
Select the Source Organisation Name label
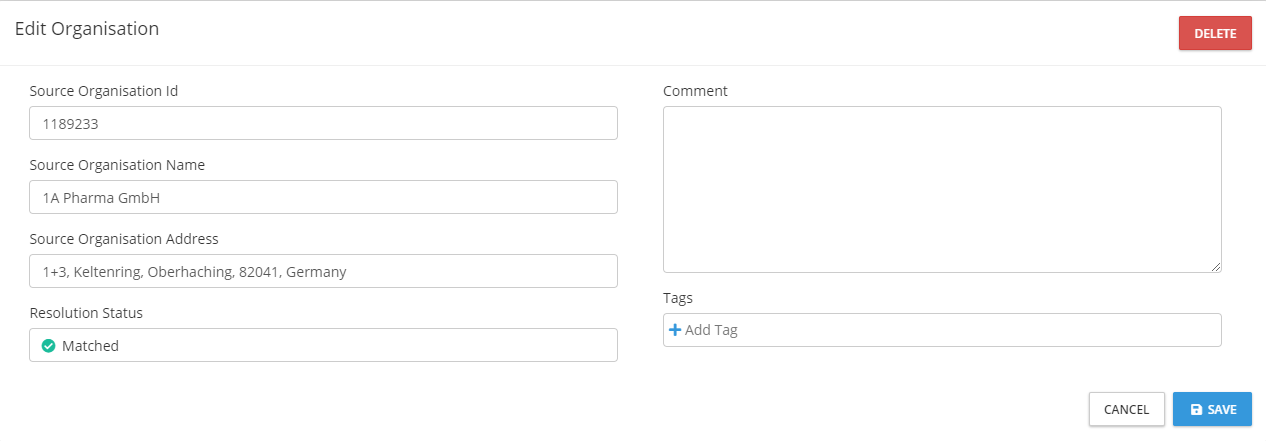[x=117, y=165]
